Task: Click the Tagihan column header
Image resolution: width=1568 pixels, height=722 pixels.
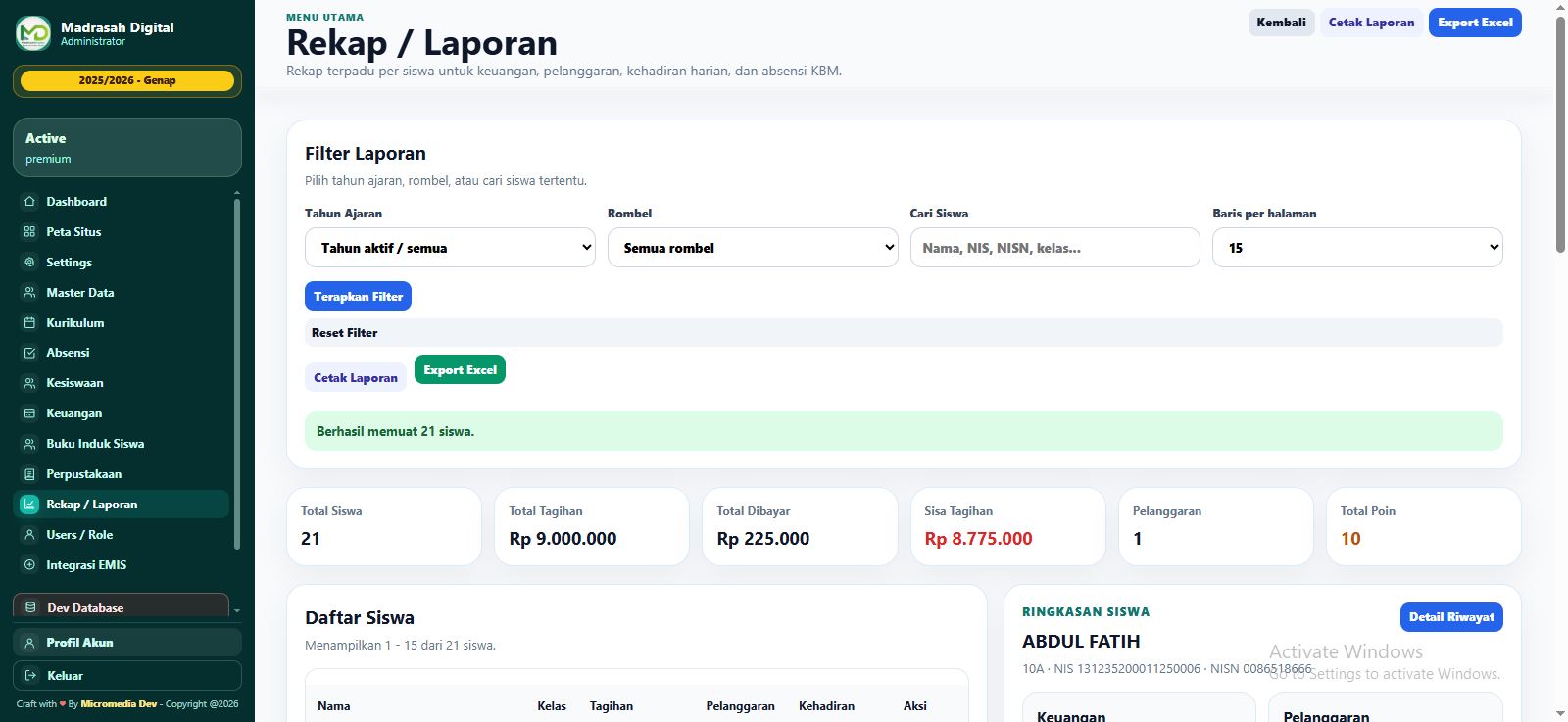Action: 612,706
